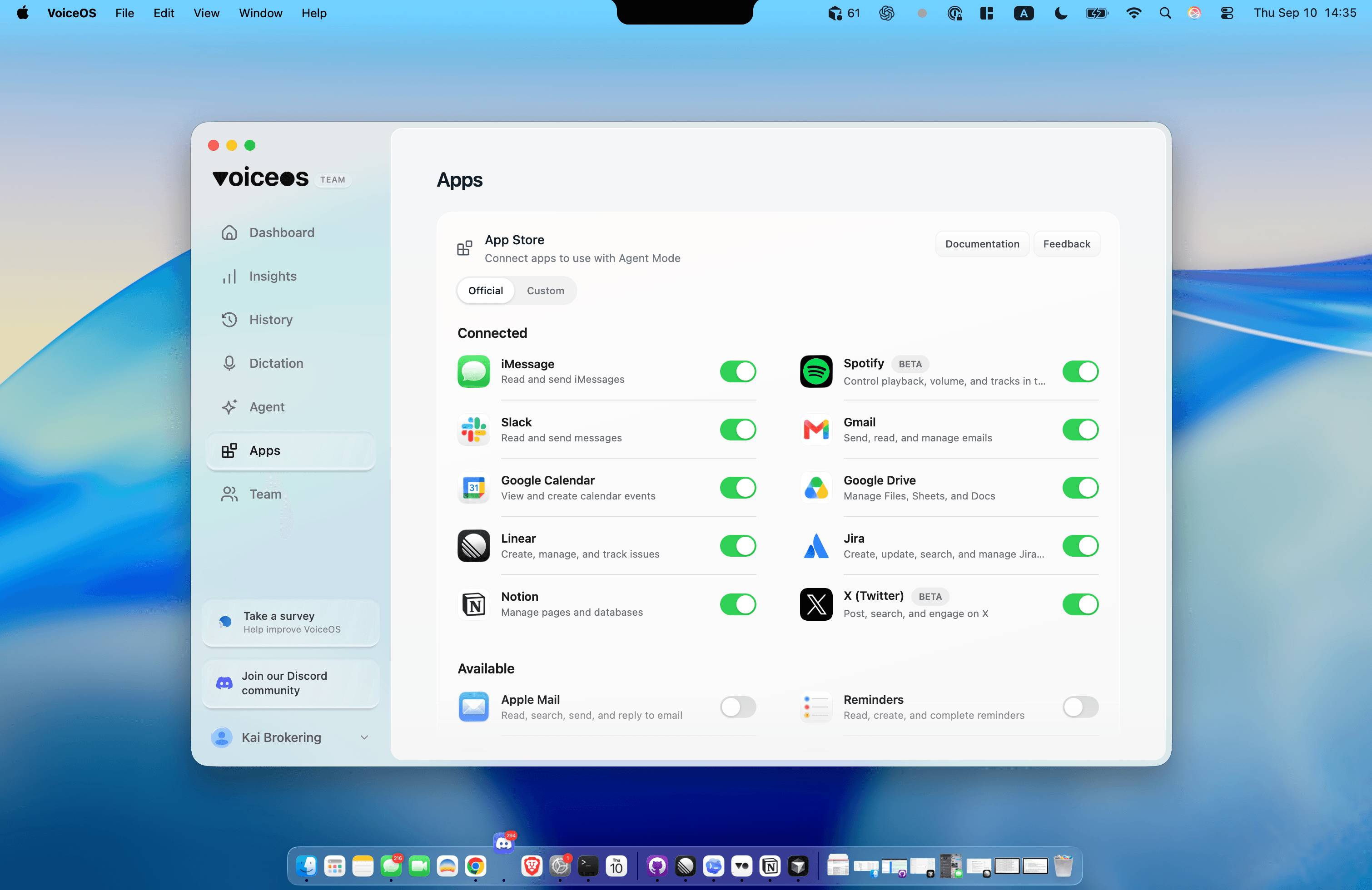Click the App Store grid icon
1372x890 pixels.
[x=464, y=248]
